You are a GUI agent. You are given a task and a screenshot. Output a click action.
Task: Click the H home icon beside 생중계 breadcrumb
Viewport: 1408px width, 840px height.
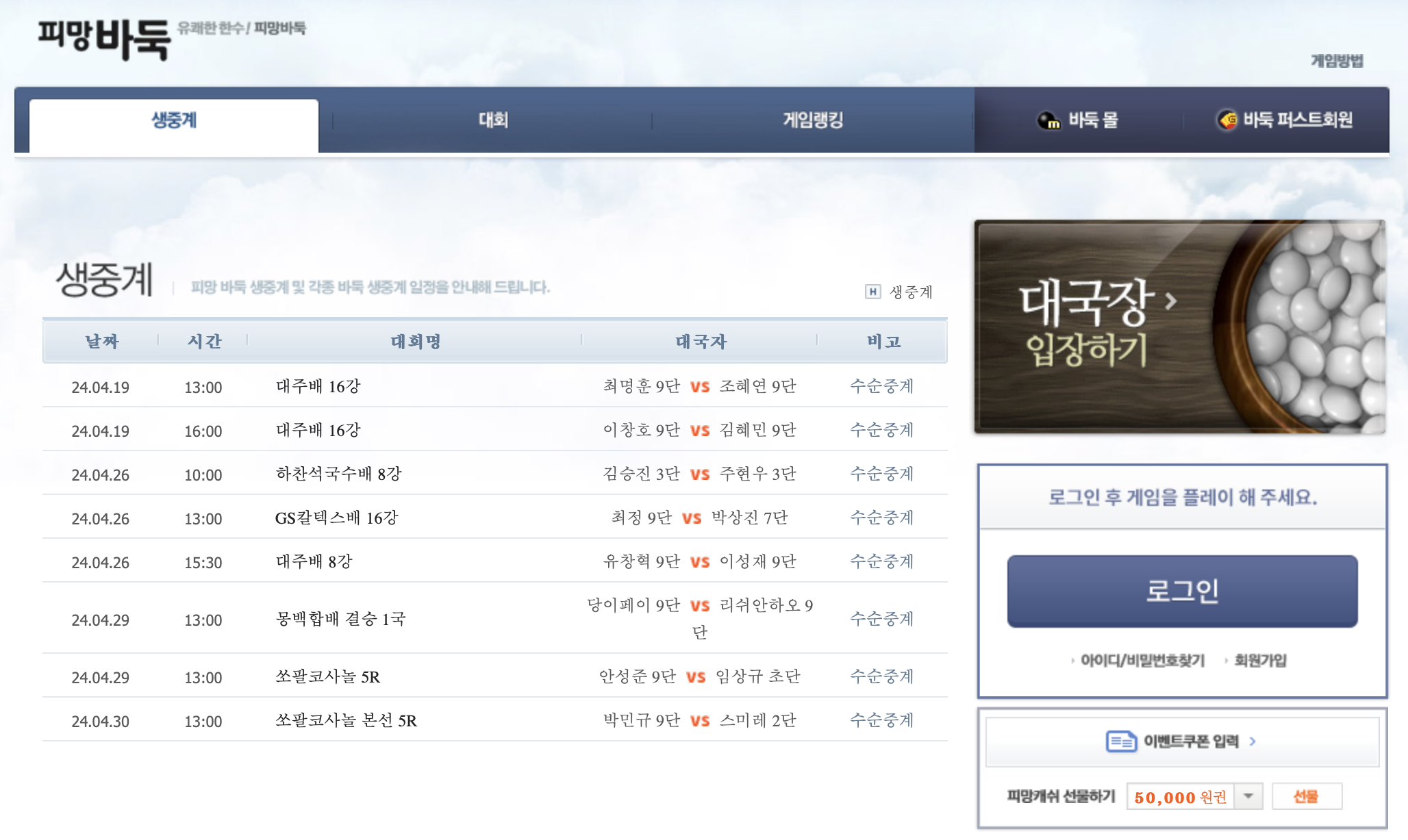[x=872, y=292]
